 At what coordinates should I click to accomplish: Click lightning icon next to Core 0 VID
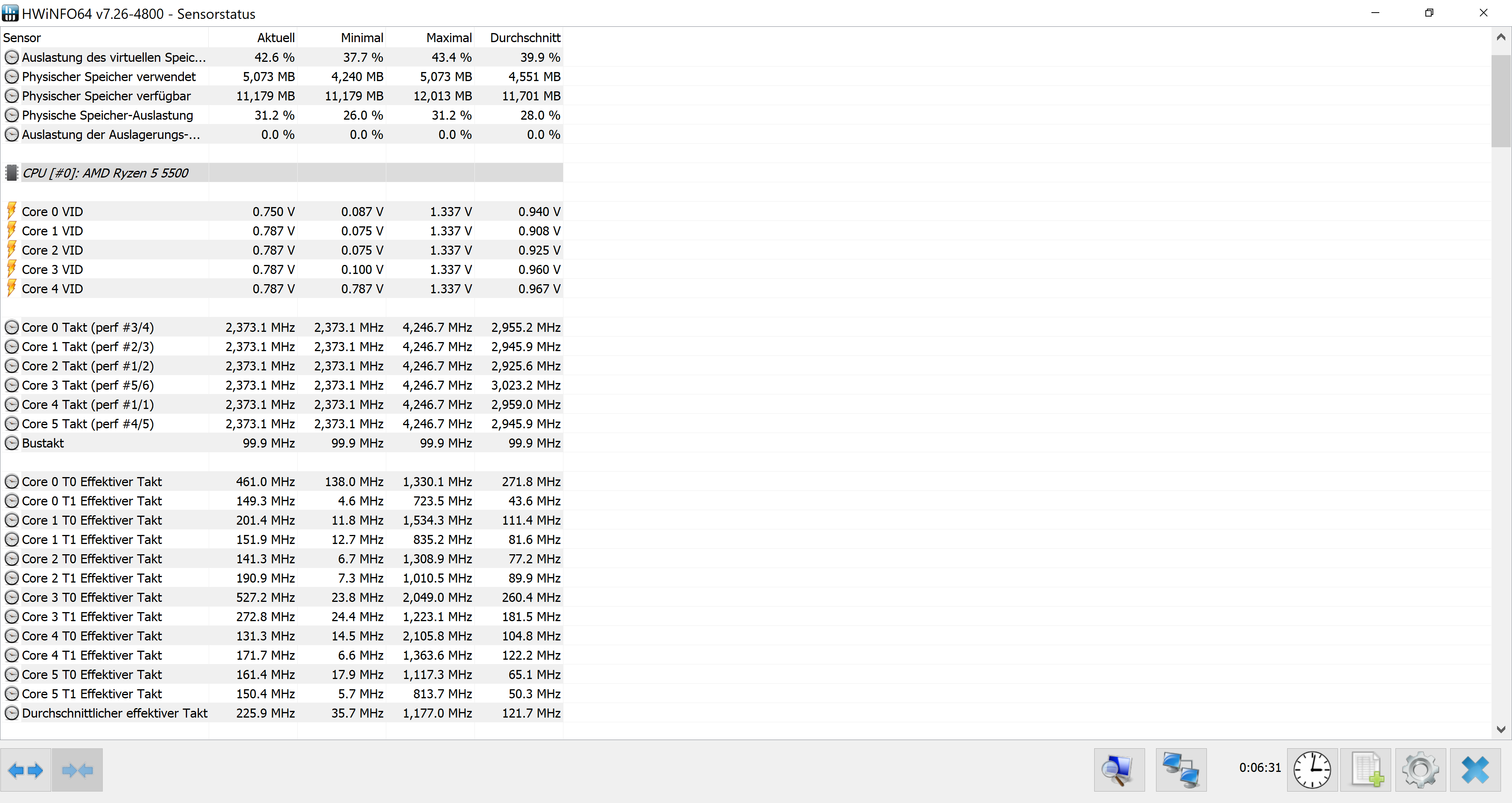pos(11,211)
